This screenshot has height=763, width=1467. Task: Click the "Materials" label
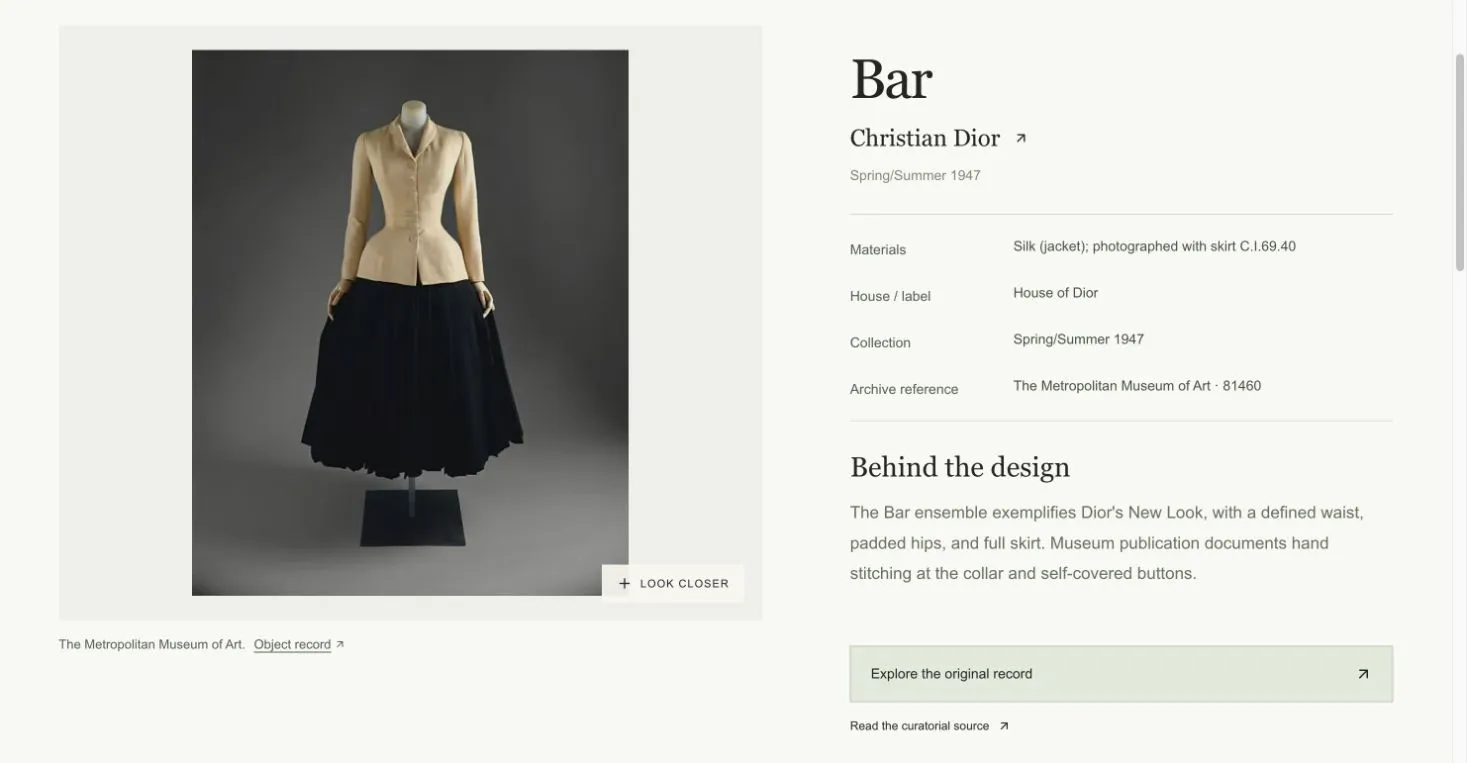[x=878, y=250]
